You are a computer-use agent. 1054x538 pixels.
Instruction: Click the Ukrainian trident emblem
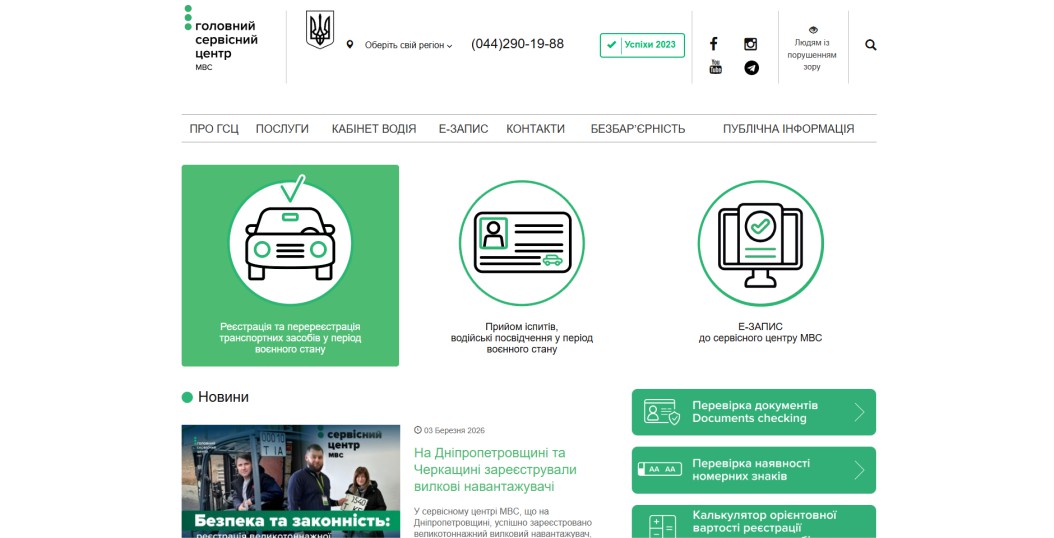tap(320, 30)
